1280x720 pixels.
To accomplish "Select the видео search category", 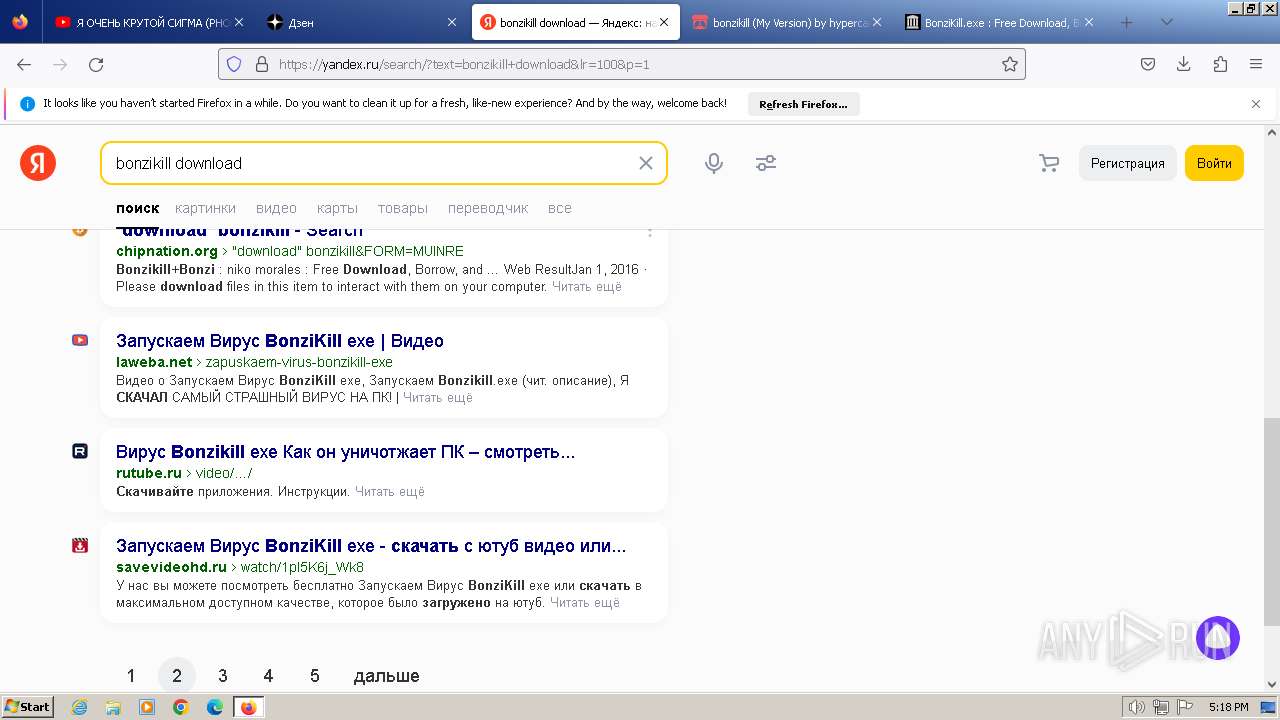I will coord(276,208).
